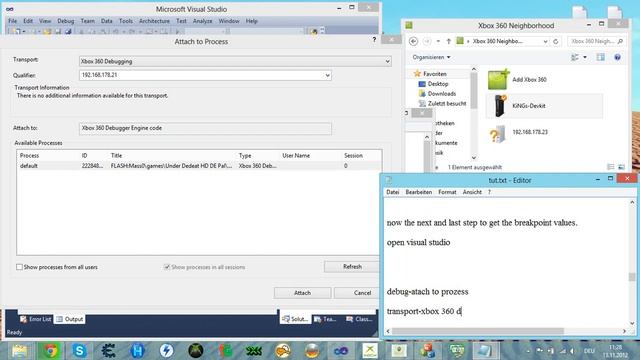
Task: Open File Explorer from the taskbar
Action: pyautogui.click(x=20, y=351)
